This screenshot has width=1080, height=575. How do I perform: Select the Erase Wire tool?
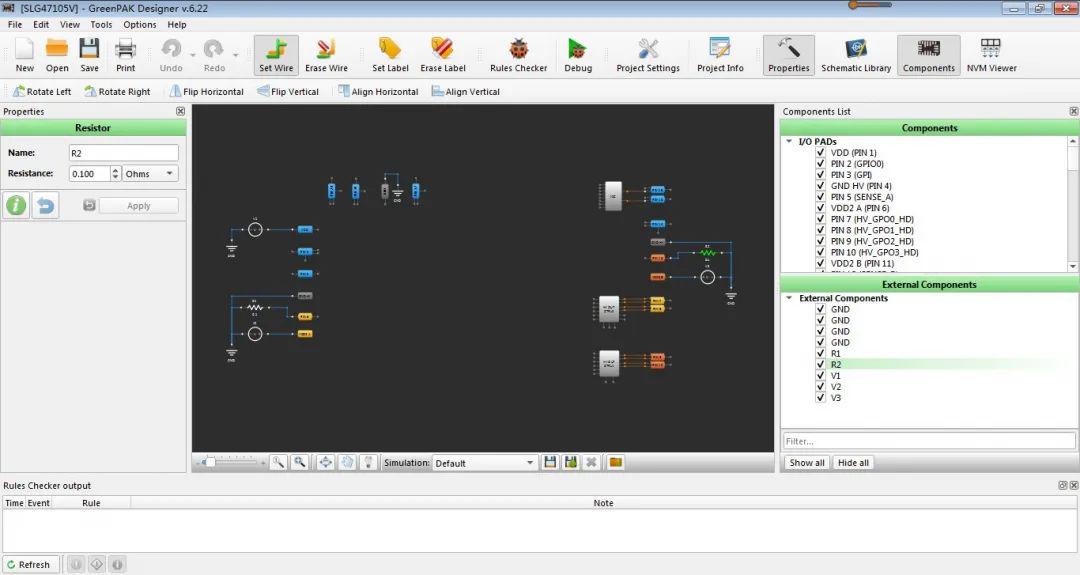(x=326, y=55)
